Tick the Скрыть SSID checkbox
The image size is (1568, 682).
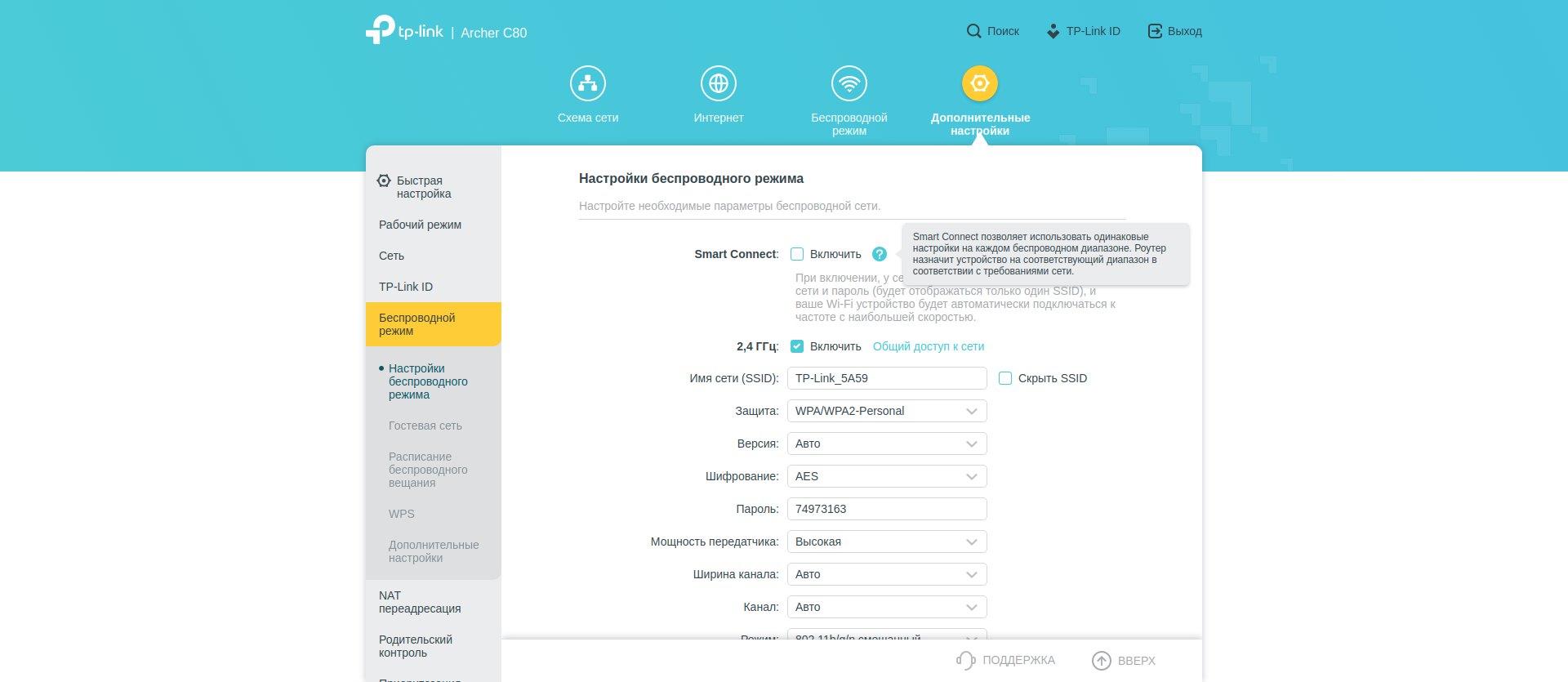click(x=1005, y=378)
